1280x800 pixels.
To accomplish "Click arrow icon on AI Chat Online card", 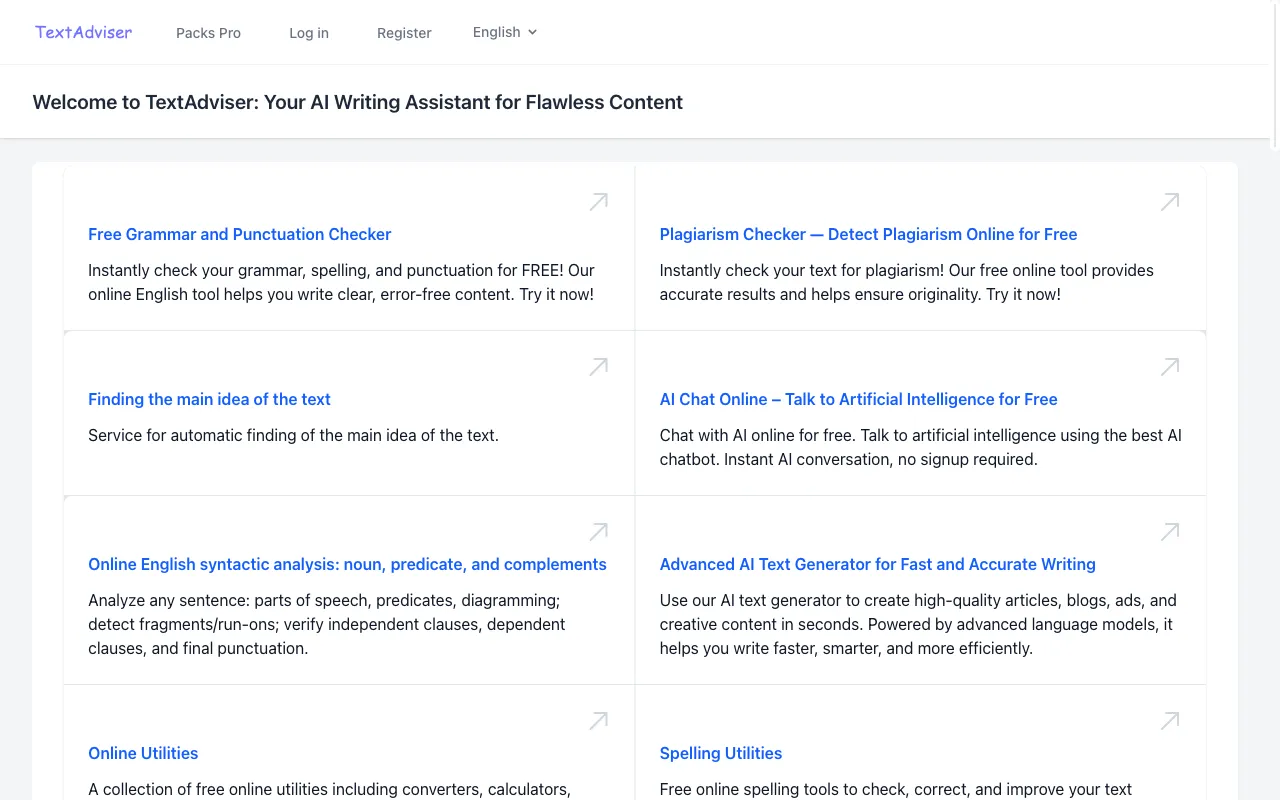I will coord(1170,367).
